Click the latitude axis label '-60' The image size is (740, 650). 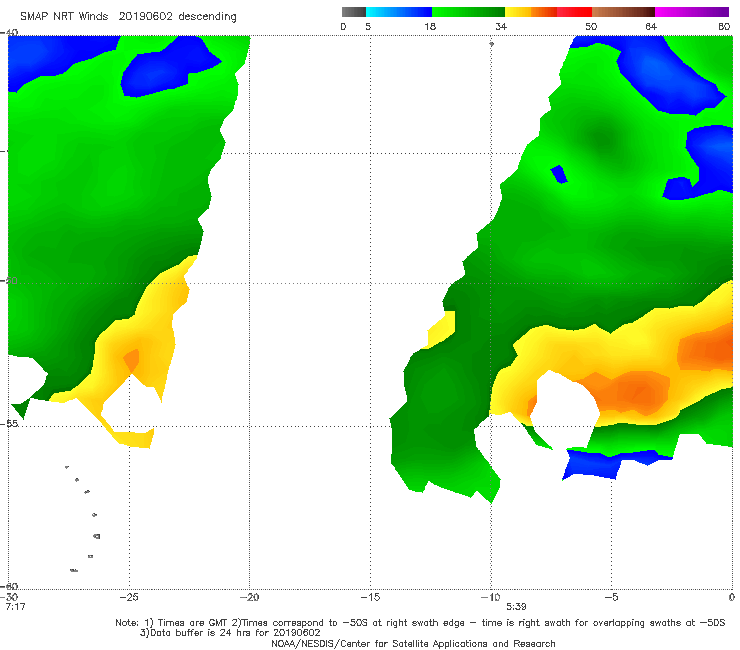point(10,586)
